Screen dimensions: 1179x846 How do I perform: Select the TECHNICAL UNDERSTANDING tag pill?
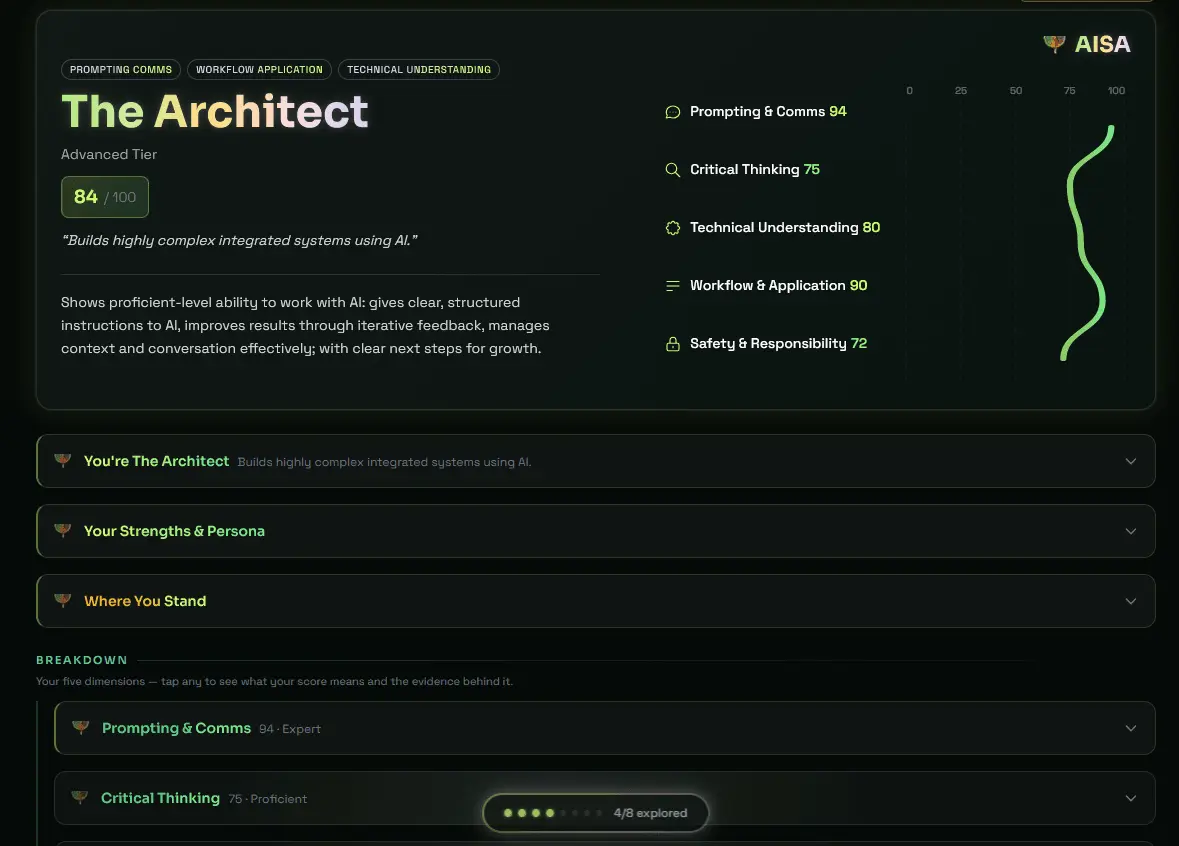tap(419, 69)
